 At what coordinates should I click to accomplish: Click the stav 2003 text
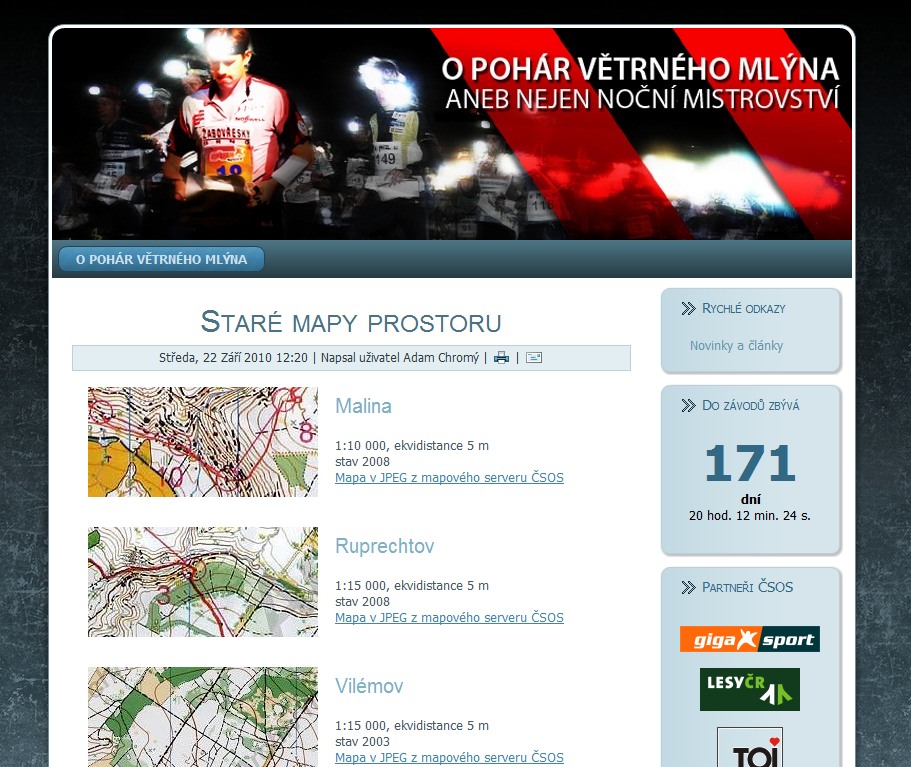[362, 741]
